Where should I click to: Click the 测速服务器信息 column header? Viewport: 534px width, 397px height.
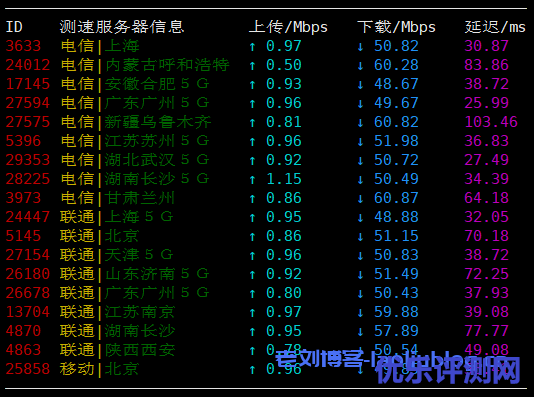click(x=122, y=27)
